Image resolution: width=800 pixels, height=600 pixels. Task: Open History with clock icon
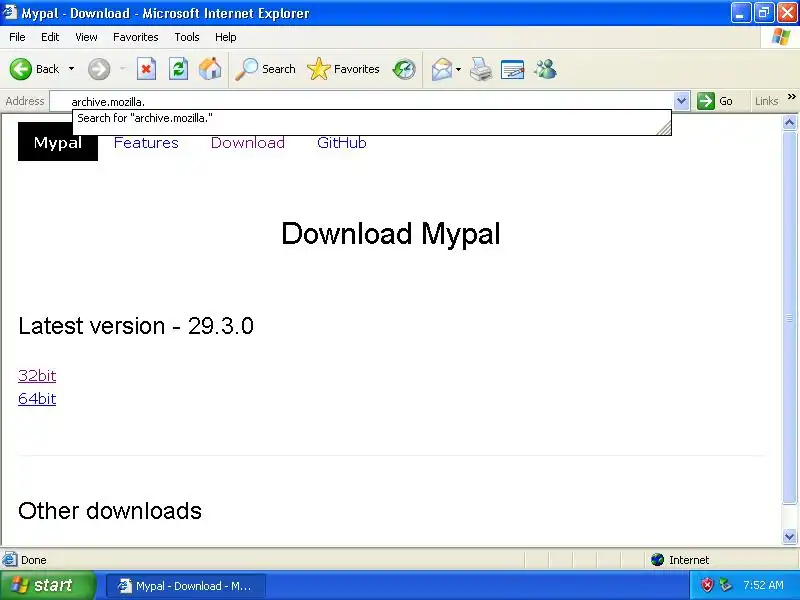click(404, 69)
